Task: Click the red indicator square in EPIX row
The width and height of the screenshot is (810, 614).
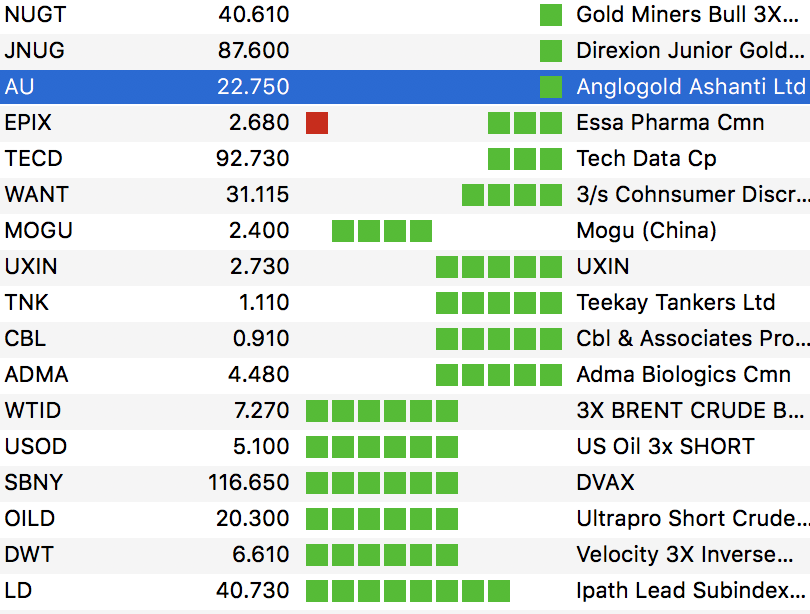Action: click(317, 123)
